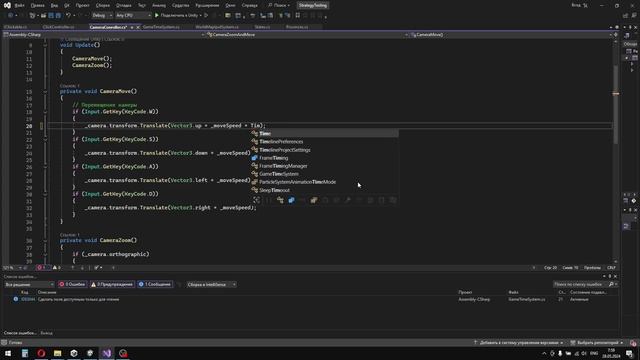Screen dimensions: 640x360
Task: Click the Search box in the title bar
Action: (x=279, y=6)
